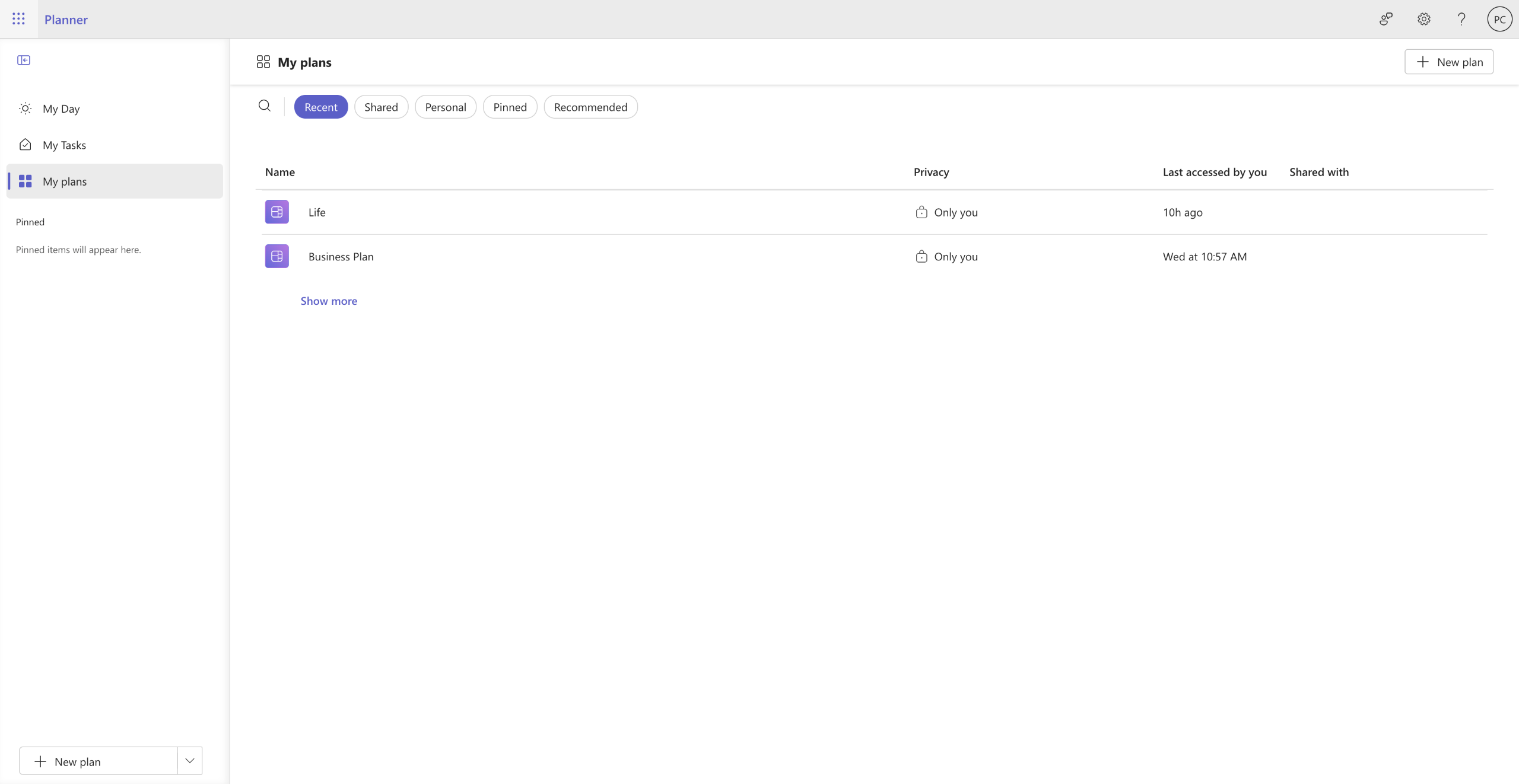Open My Tasks in sidebar
Screen dimensions: 1519x784
click(64, 145)
